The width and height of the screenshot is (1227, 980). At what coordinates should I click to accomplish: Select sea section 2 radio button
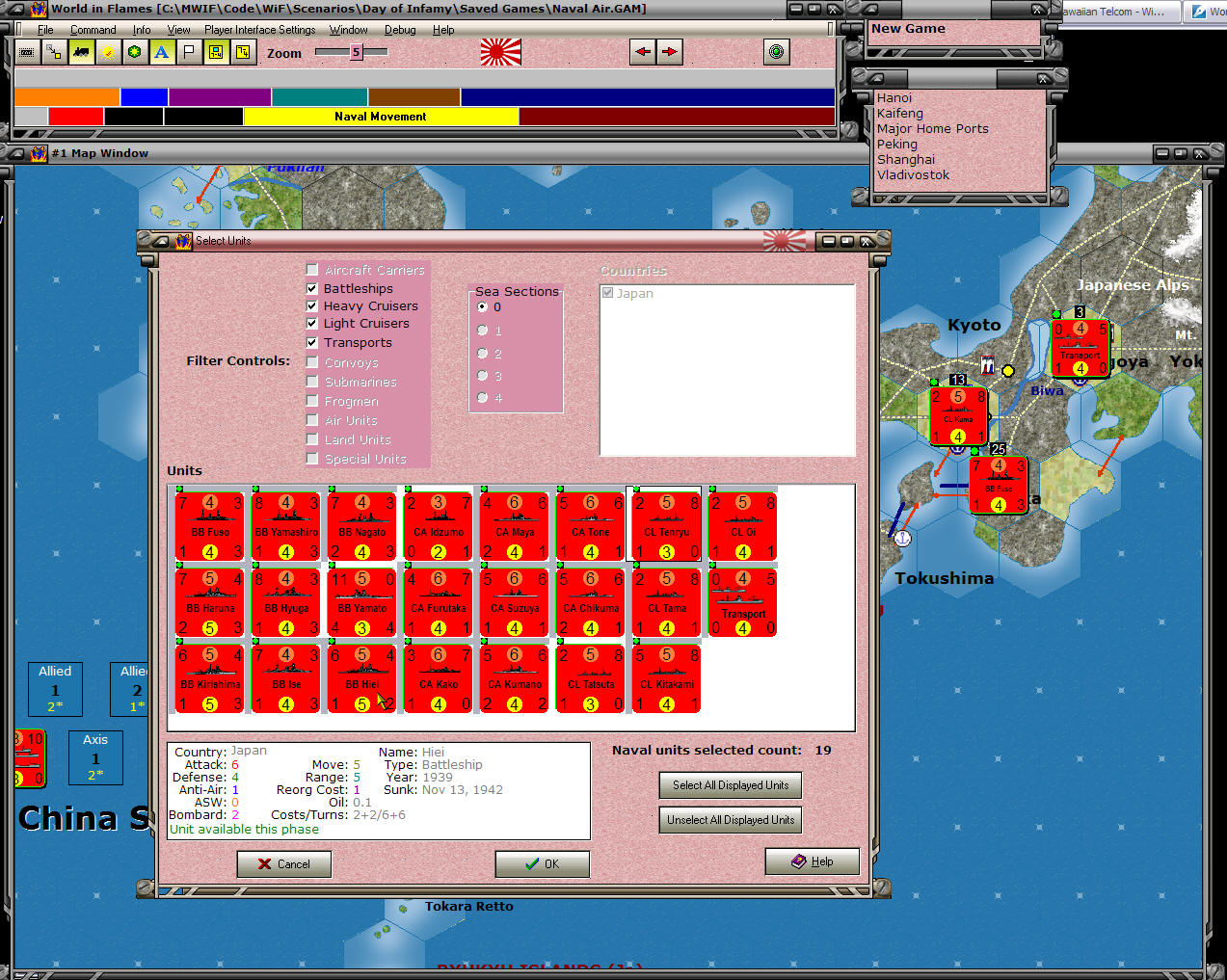483,353
